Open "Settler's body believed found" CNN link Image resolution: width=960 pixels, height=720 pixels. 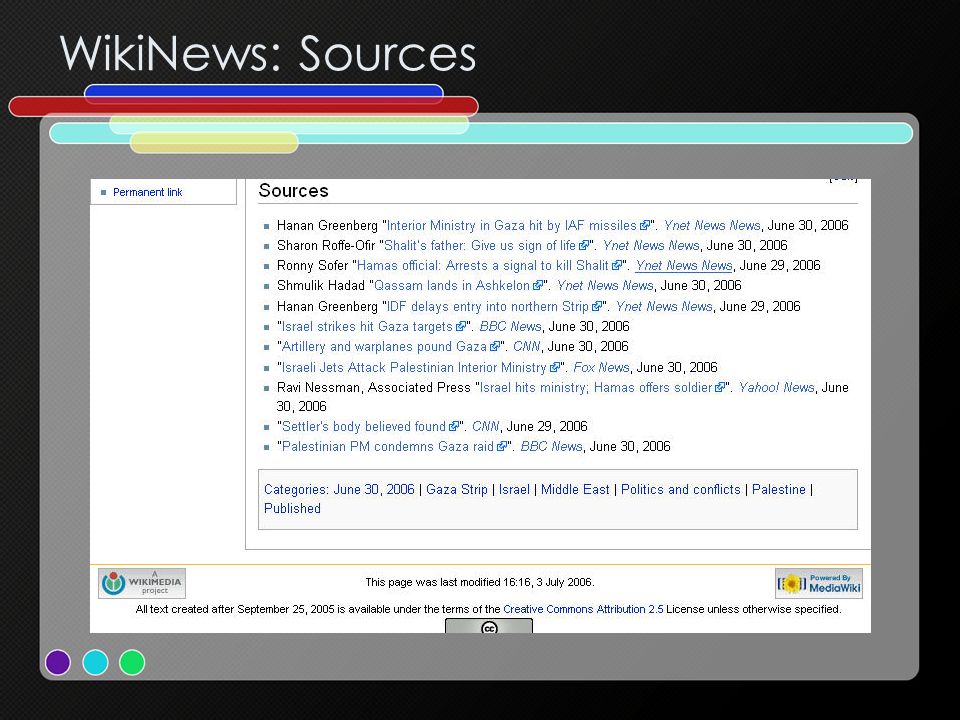364,426
